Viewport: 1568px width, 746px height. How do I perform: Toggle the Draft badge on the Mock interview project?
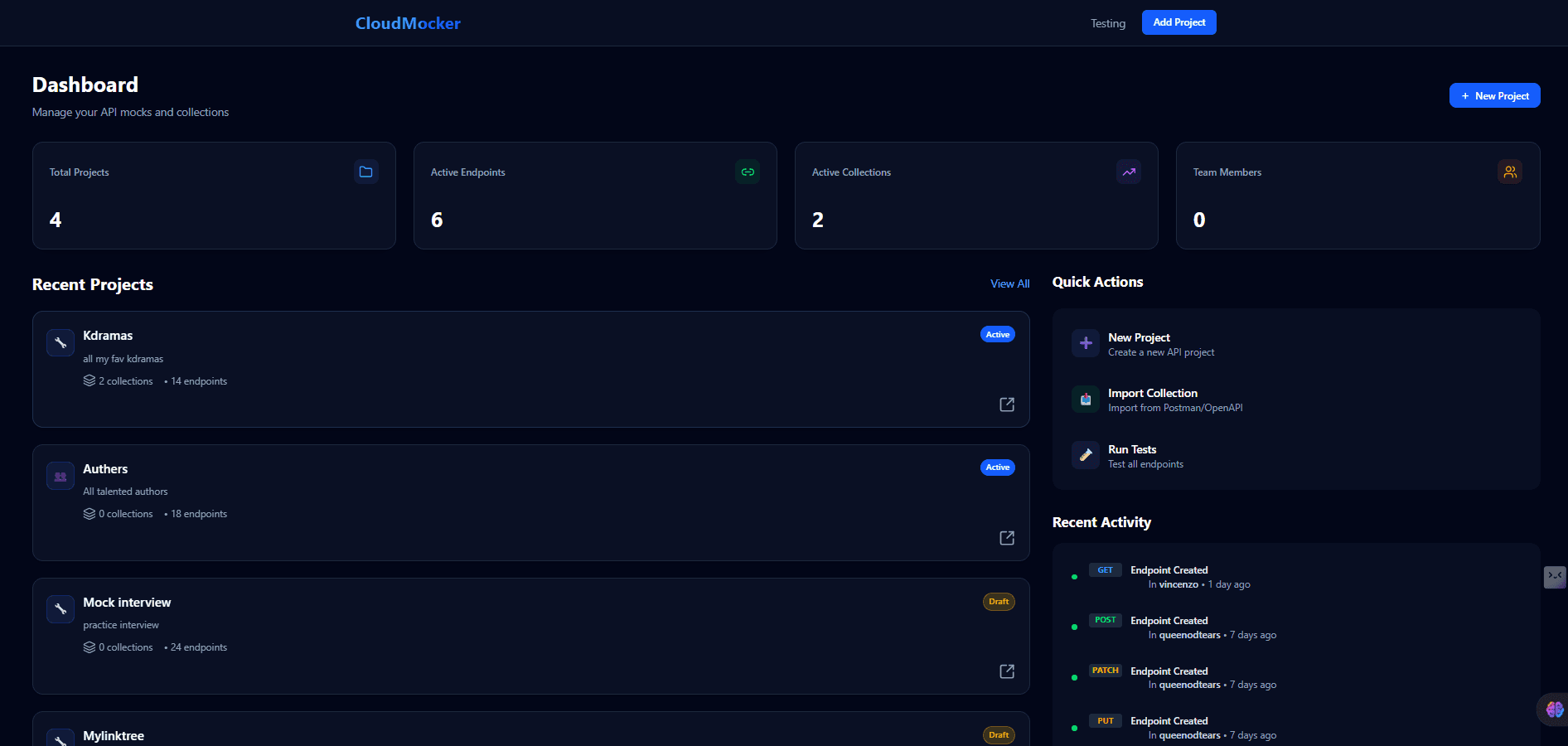[998, 602]
